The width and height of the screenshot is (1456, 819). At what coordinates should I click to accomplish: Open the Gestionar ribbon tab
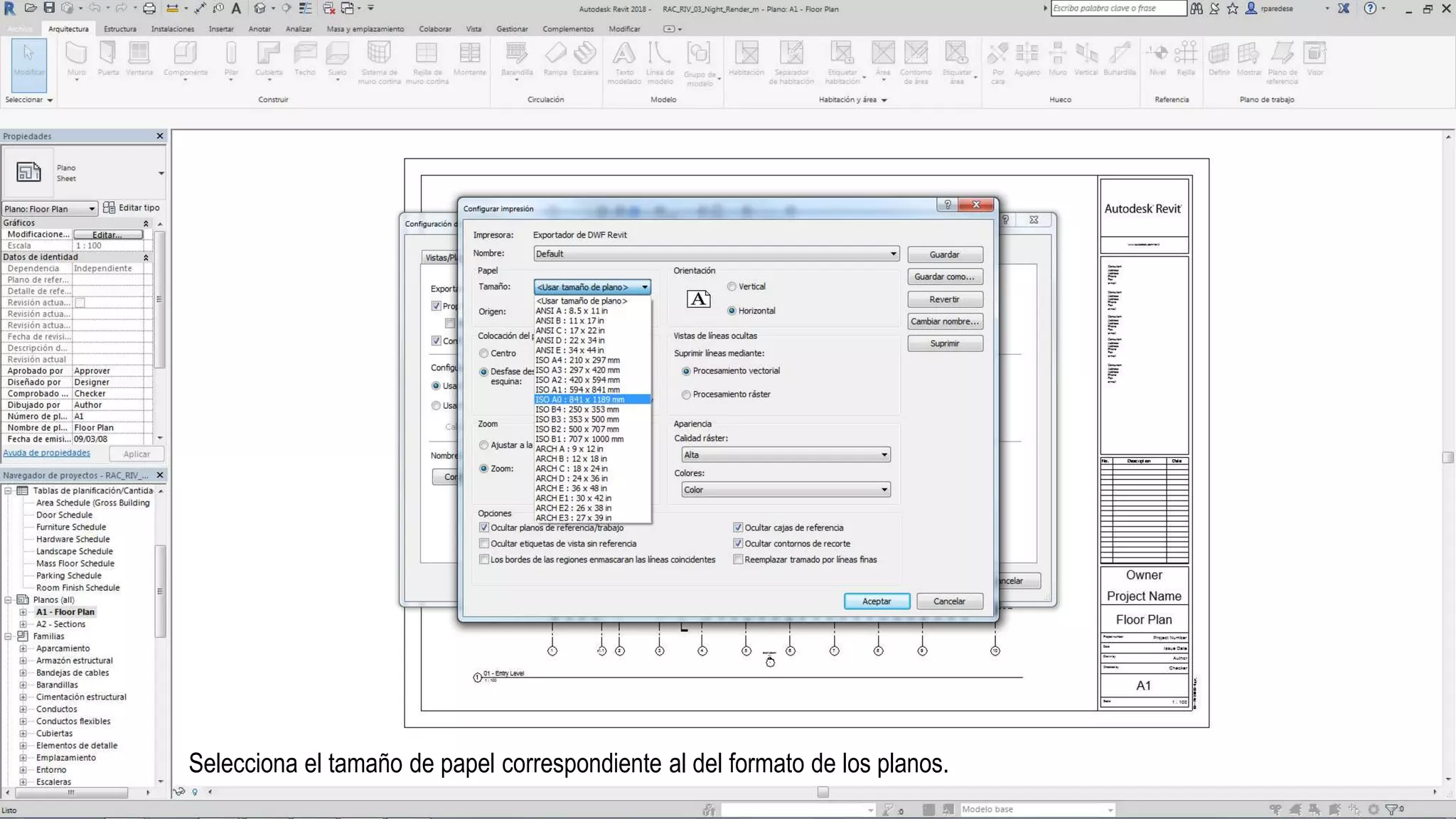512,29
